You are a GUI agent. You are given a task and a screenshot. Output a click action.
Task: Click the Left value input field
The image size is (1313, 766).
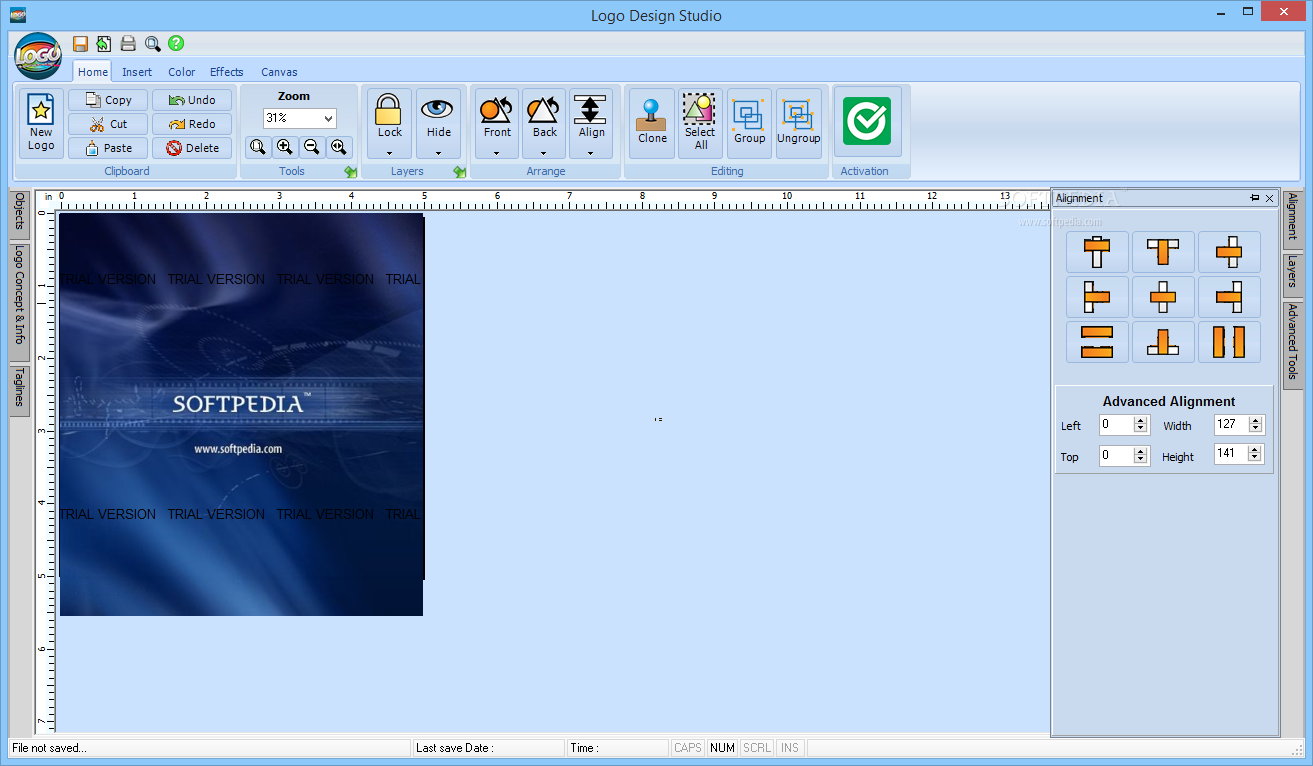click(x=1116, y=425)
